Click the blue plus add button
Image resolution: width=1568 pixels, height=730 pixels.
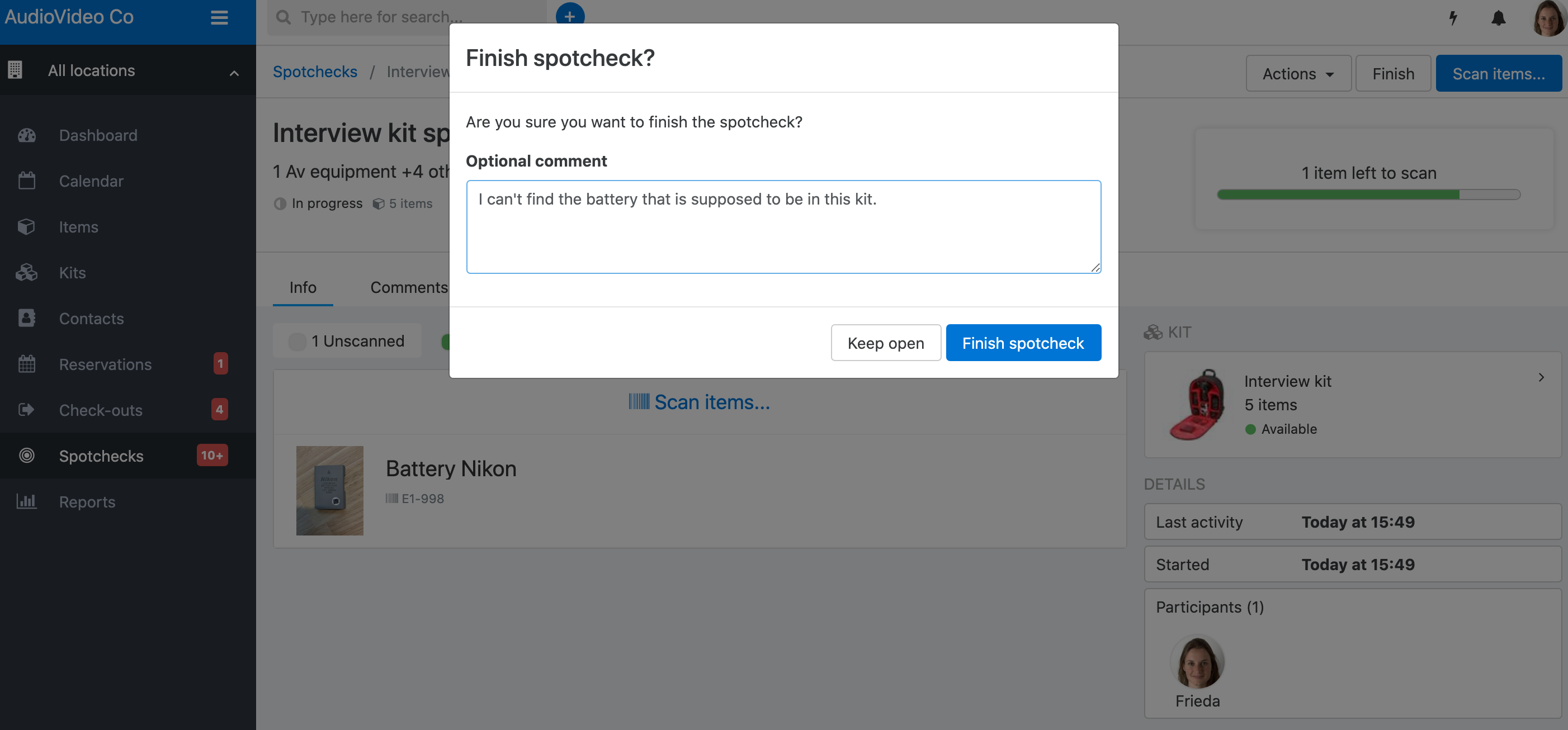point(570,16)
